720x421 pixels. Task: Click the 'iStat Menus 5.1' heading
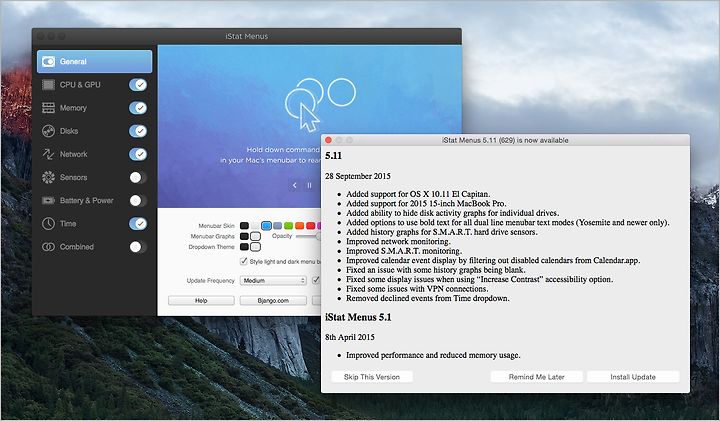(x=358, y=317)
